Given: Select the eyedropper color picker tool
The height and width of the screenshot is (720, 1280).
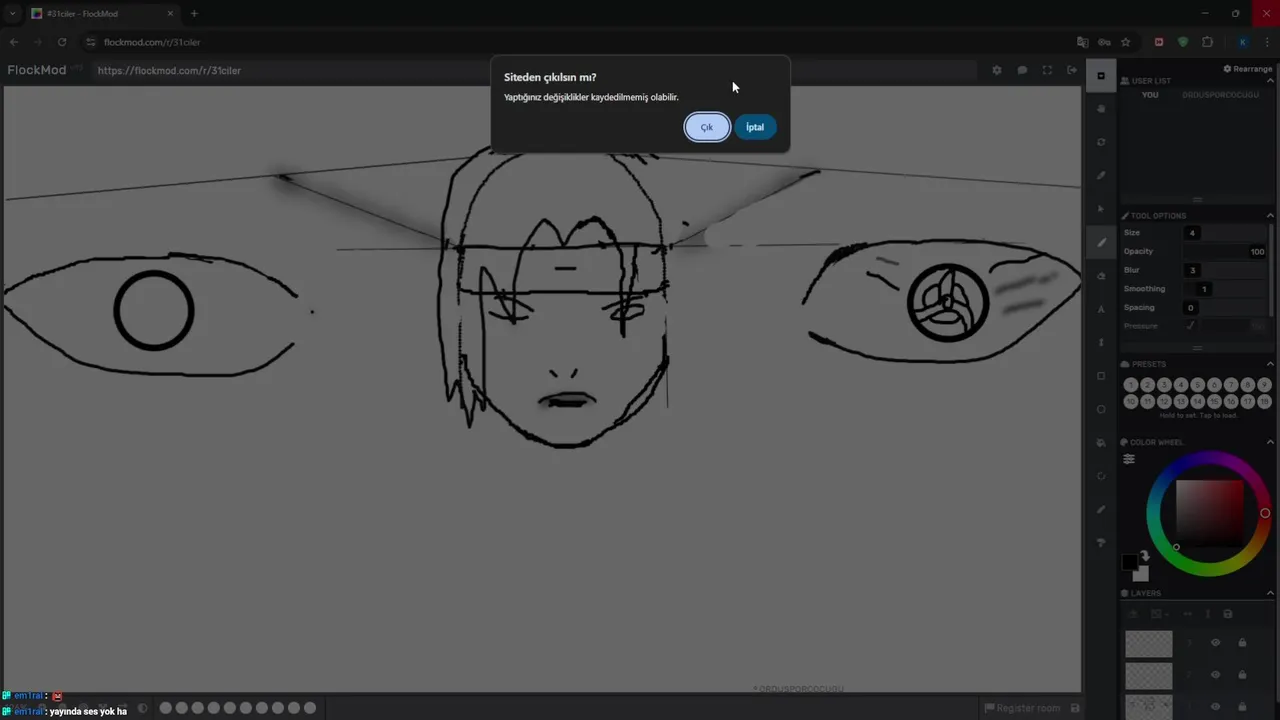Looking at the screenshot, I should pos(1101,175).
